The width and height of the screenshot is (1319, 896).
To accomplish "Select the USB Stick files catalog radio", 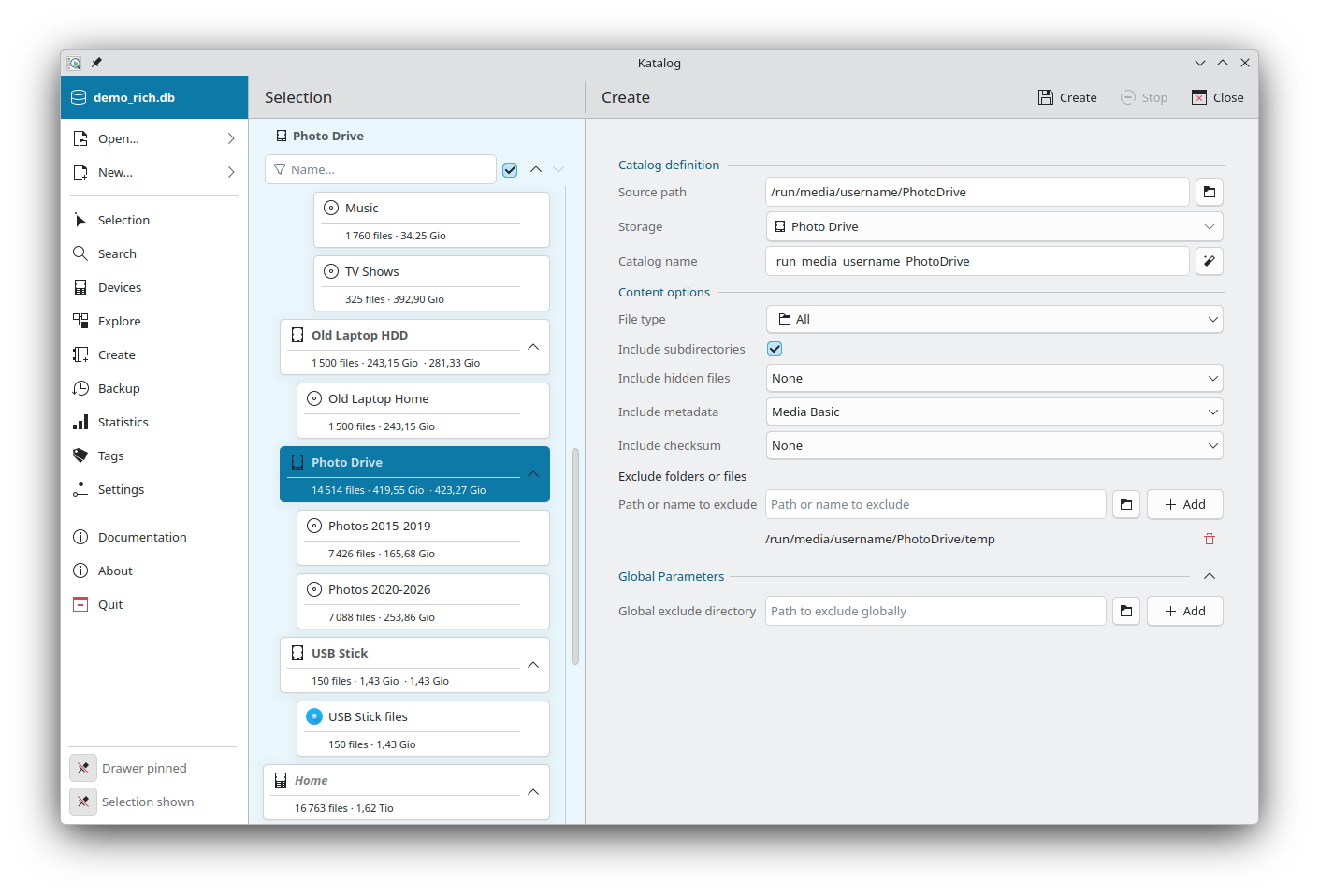I will click(x=314, y=716).
